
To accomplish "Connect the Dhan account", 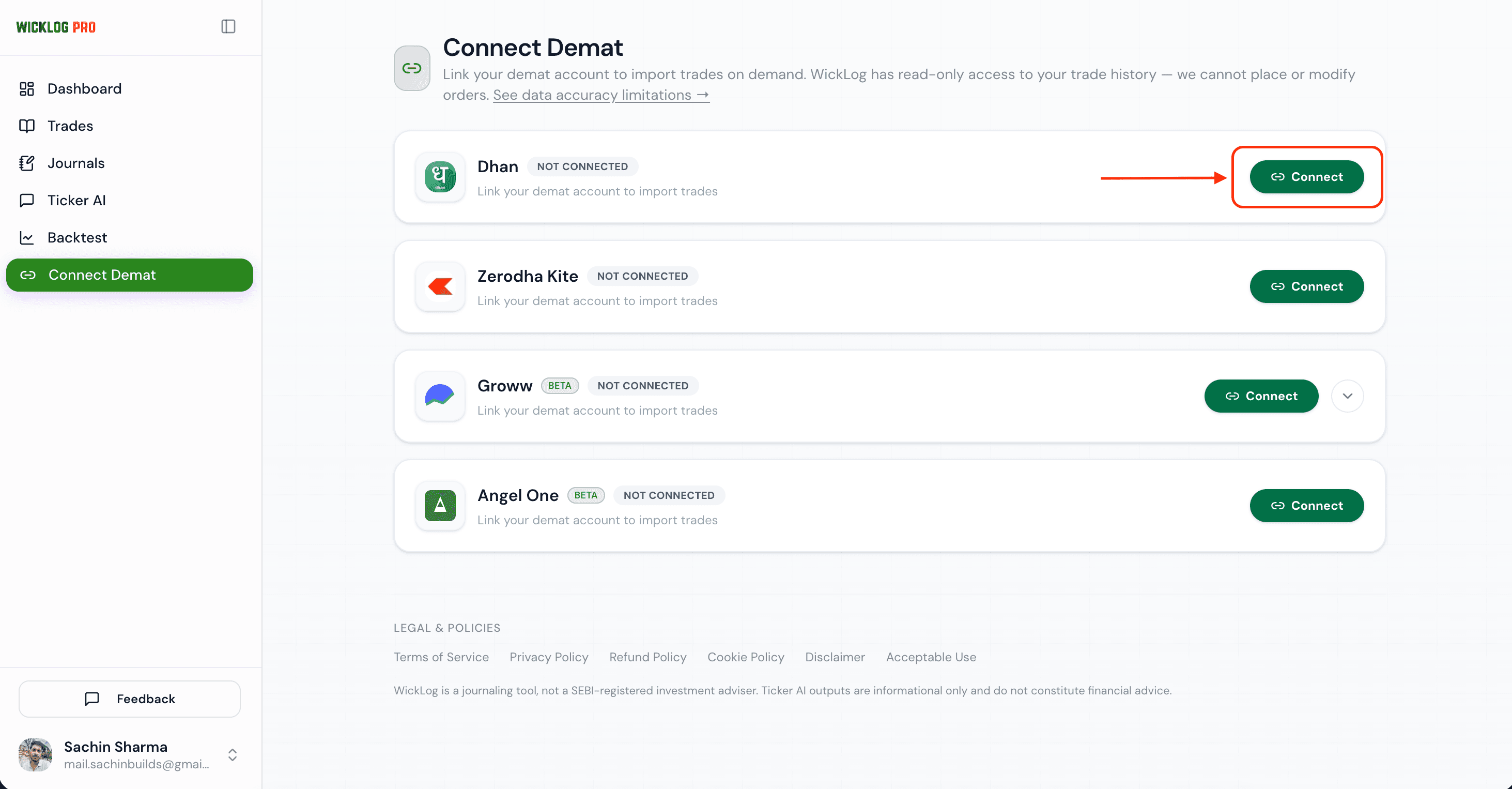I will (1306, 177).
